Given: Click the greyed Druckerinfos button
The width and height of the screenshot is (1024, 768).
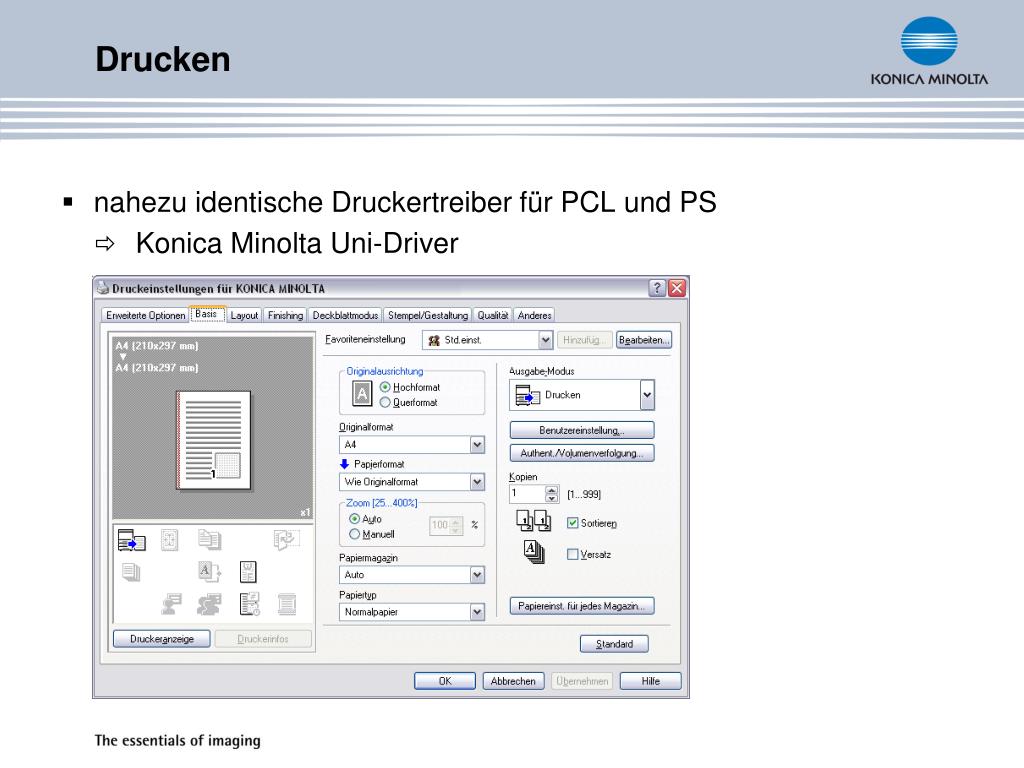Looking at the screenshot, I should 263,639.
